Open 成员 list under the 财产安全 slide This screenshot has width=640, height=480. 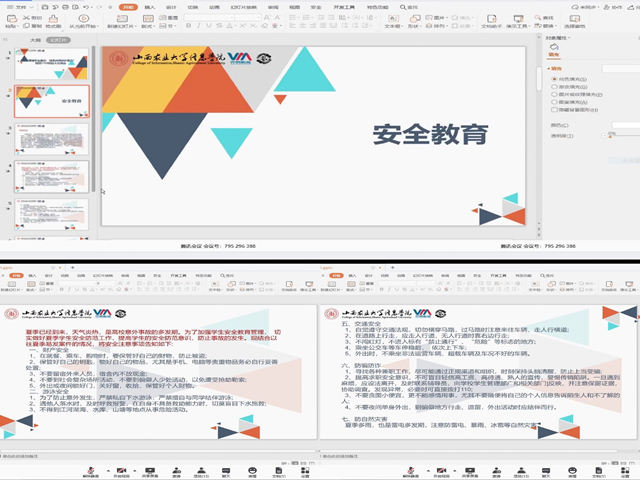[201, 472]
